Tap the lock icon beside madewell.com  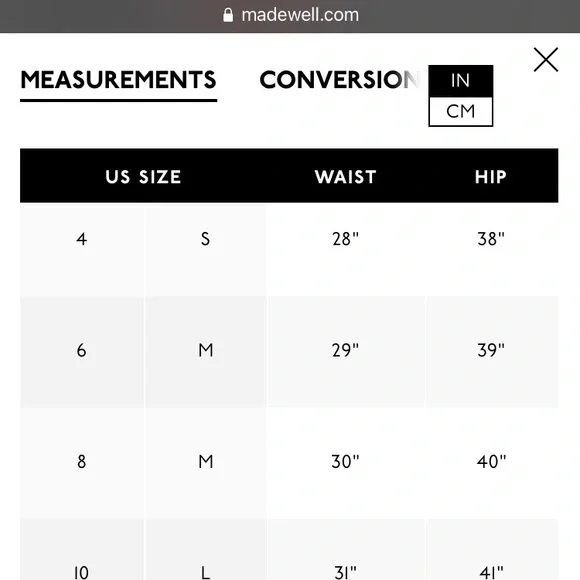tap(228, 16)
